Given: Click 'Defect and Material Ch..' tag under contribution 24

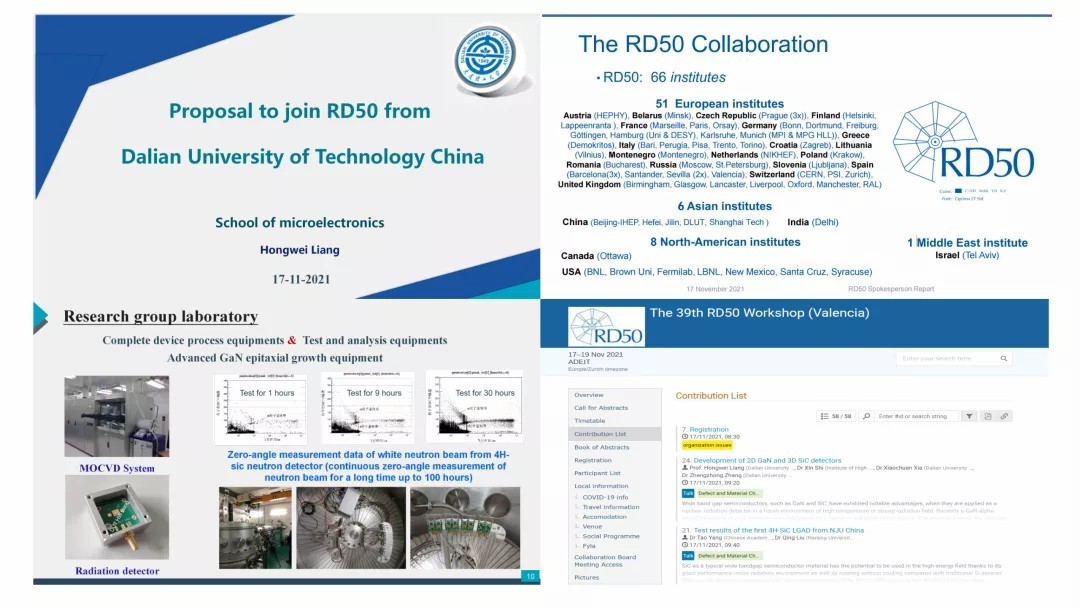Looking at the screenshot, I should tap(728, 493).
